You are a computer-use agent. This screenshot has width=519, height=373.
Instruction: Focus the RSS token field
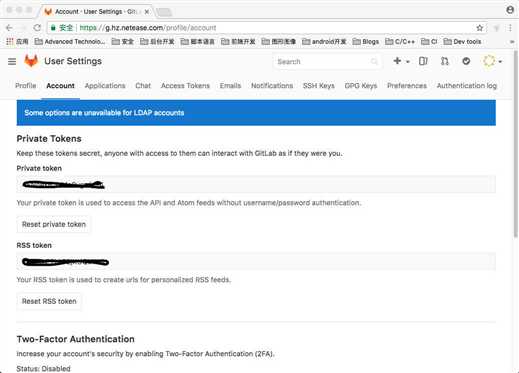tap(256, 262)
